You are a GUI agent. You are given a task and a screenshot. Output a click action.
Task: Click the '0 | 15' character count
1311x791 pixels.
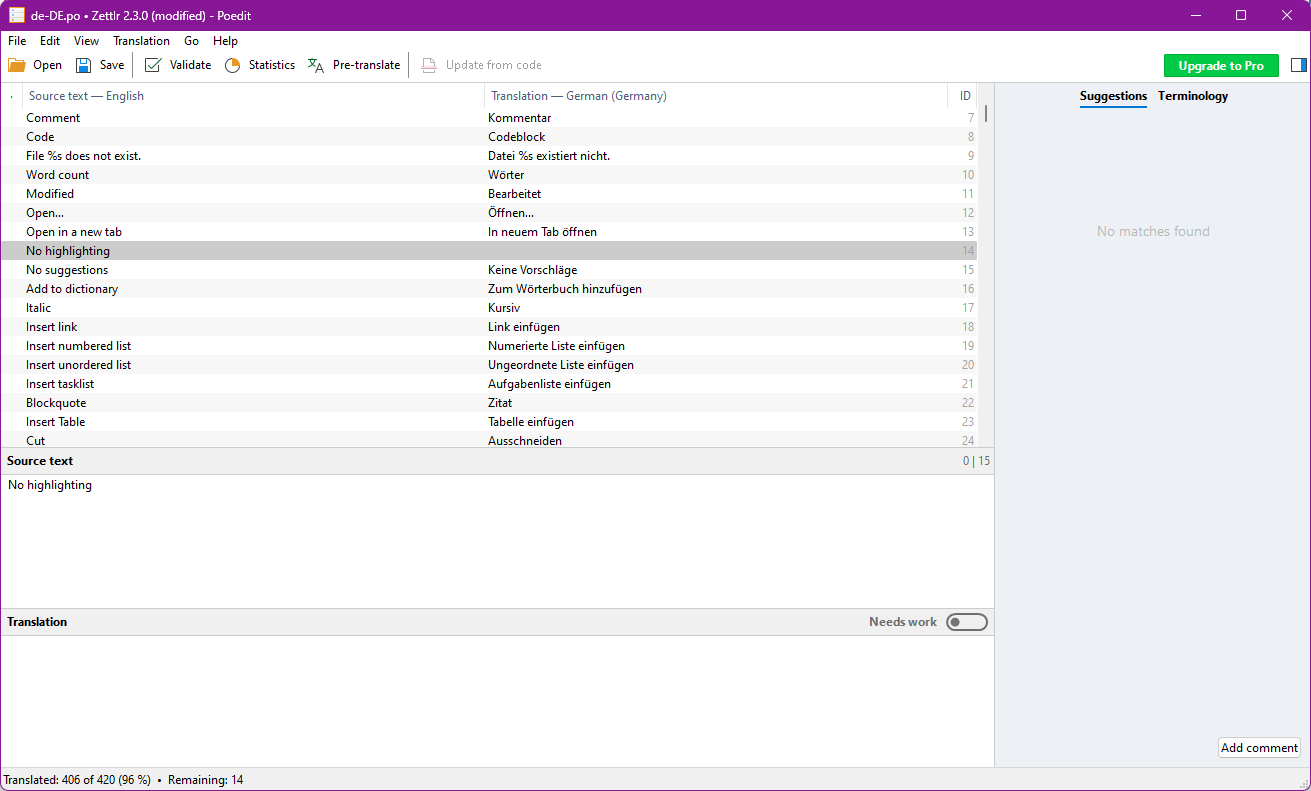(x=976, y=461)
